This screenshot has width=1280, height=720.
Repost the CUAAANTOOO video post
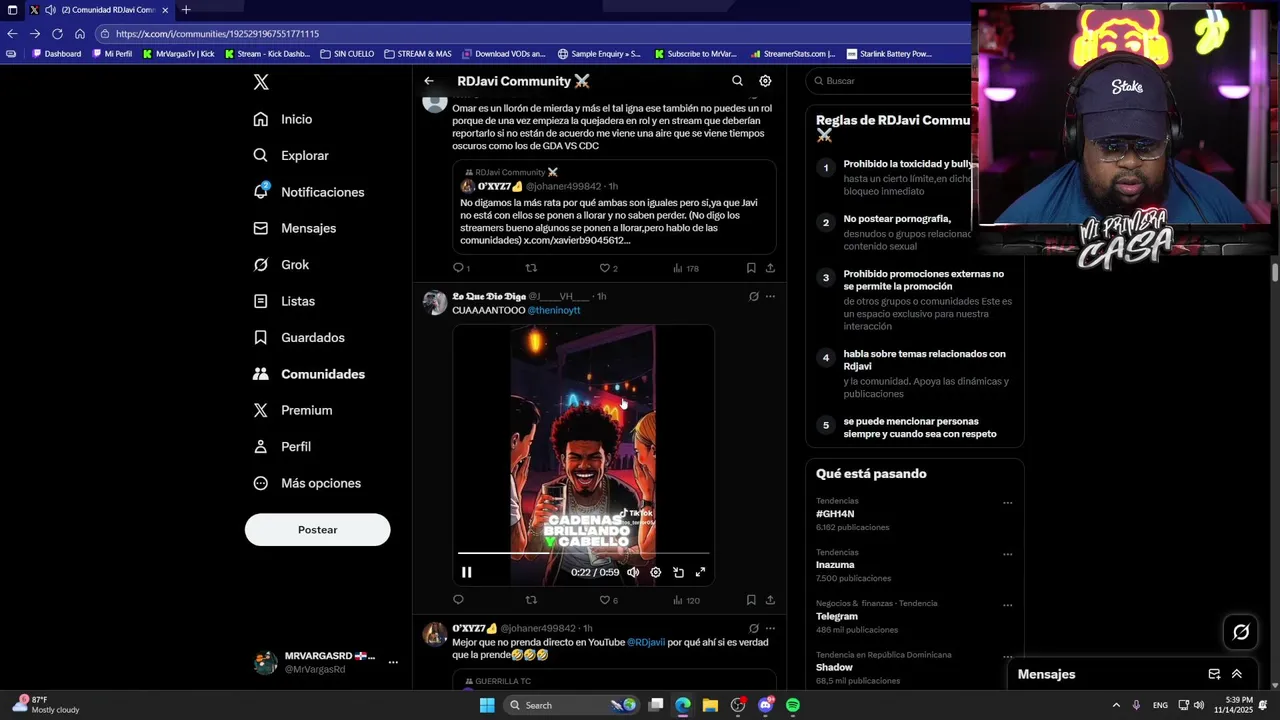point(531,600)
